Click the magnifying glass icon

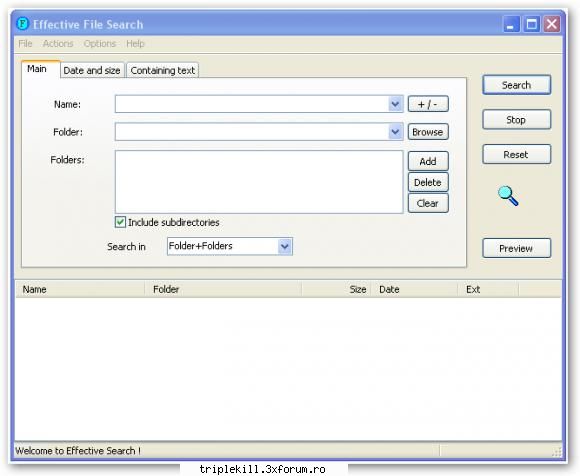tap(508, 196)
